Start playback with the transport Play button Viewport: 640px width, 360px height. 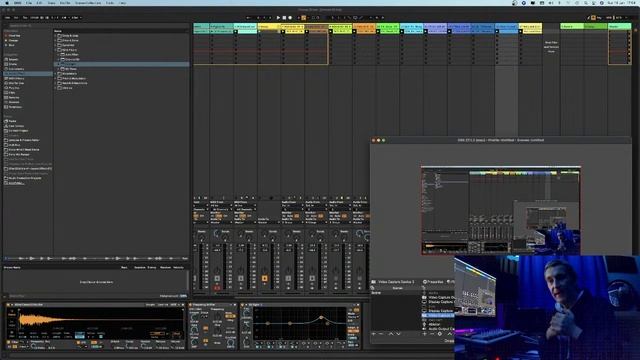pos(278,18)
